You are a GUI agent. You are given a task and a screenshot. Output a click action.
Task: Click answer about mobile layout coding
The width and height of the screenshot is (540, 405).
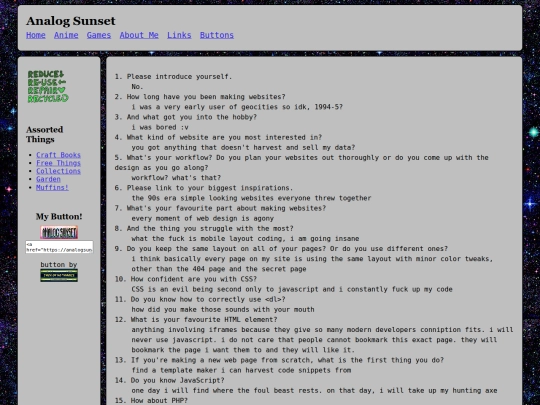pos(245,239)
